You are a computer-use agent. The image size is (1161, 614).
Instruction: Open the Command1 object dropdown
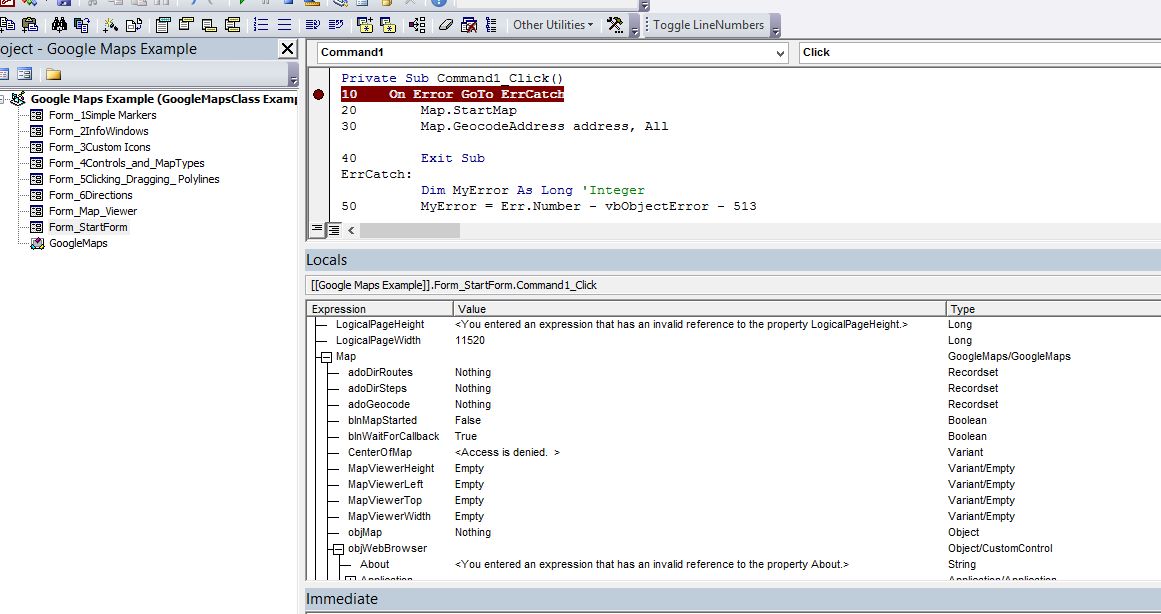click(x=780, y=53)
